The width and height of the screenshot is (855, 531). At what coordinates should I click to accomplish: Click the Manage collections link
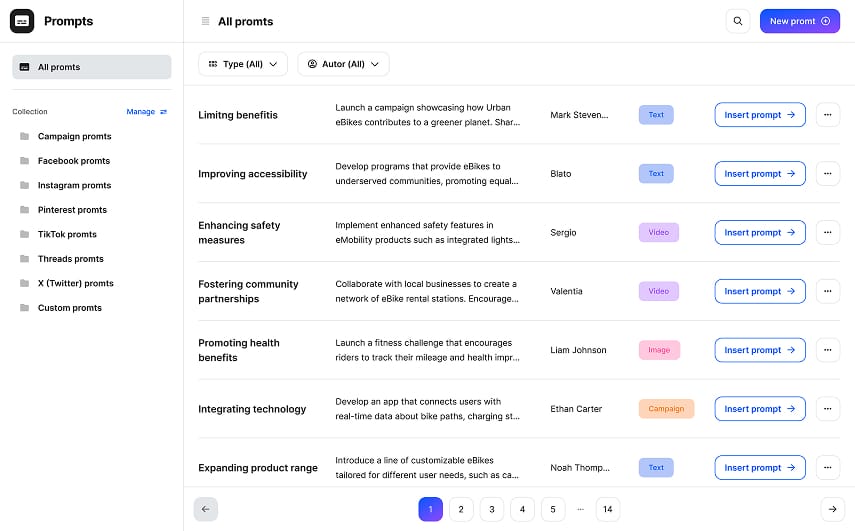click(146, 112)
